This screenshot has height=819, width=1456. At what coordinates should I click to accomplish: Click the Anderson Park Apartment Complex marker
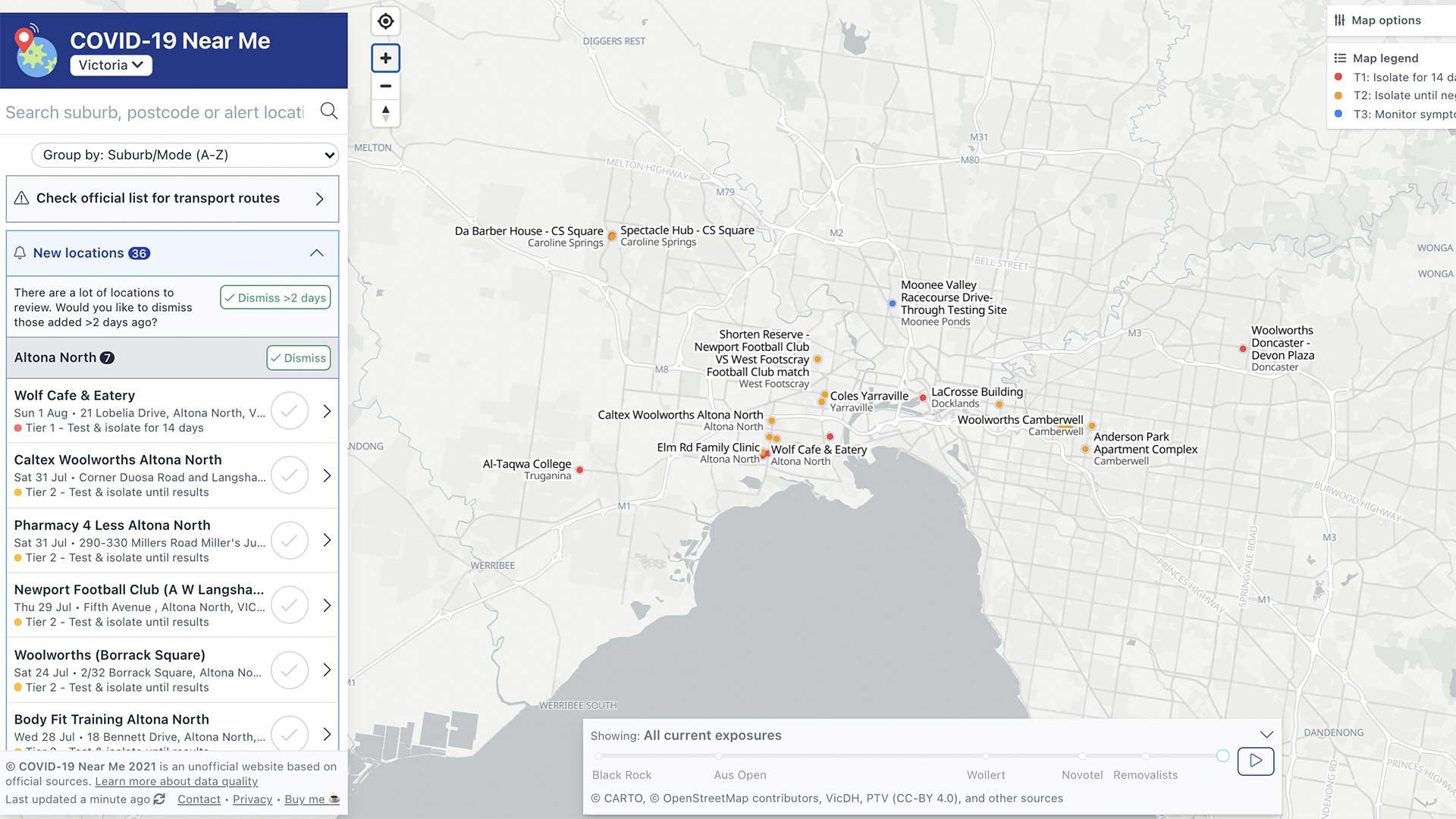tap(1085, 449)
